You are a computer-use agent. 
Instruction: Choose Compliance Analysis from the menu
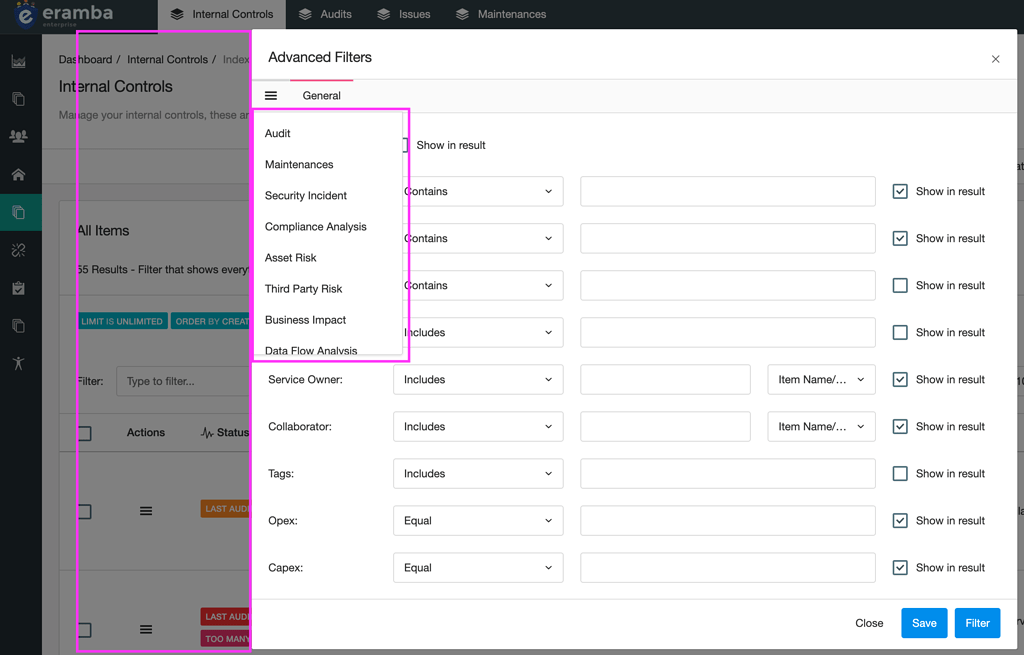pos(315,227)
